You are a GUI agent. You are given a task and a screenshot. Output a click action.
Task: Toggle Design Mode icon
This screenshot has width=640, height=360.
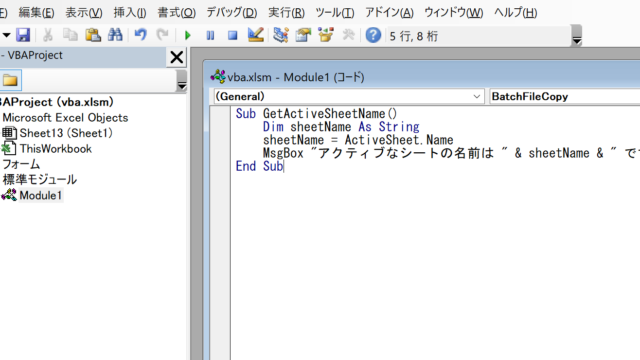(256, 35)
